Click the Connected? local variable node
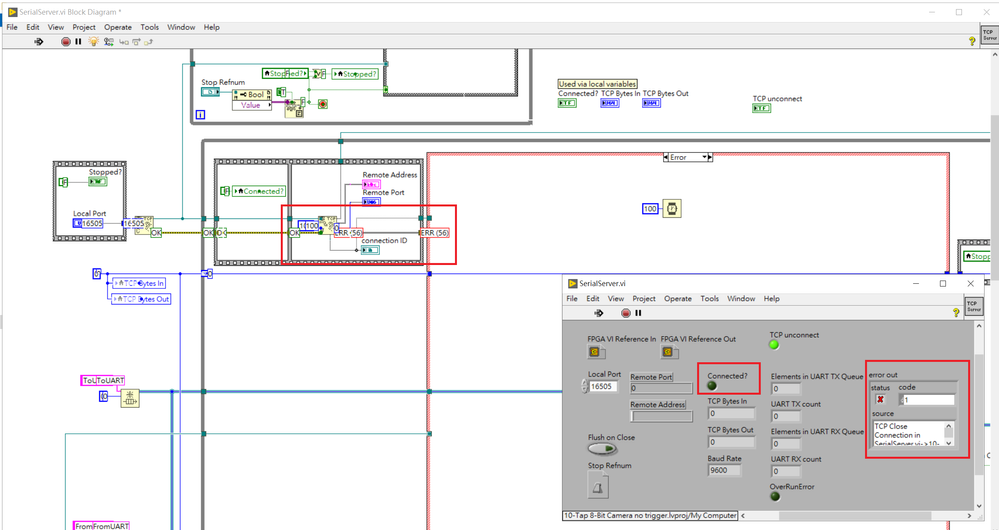Screen dimensions: 999x530 click(259, 191)
